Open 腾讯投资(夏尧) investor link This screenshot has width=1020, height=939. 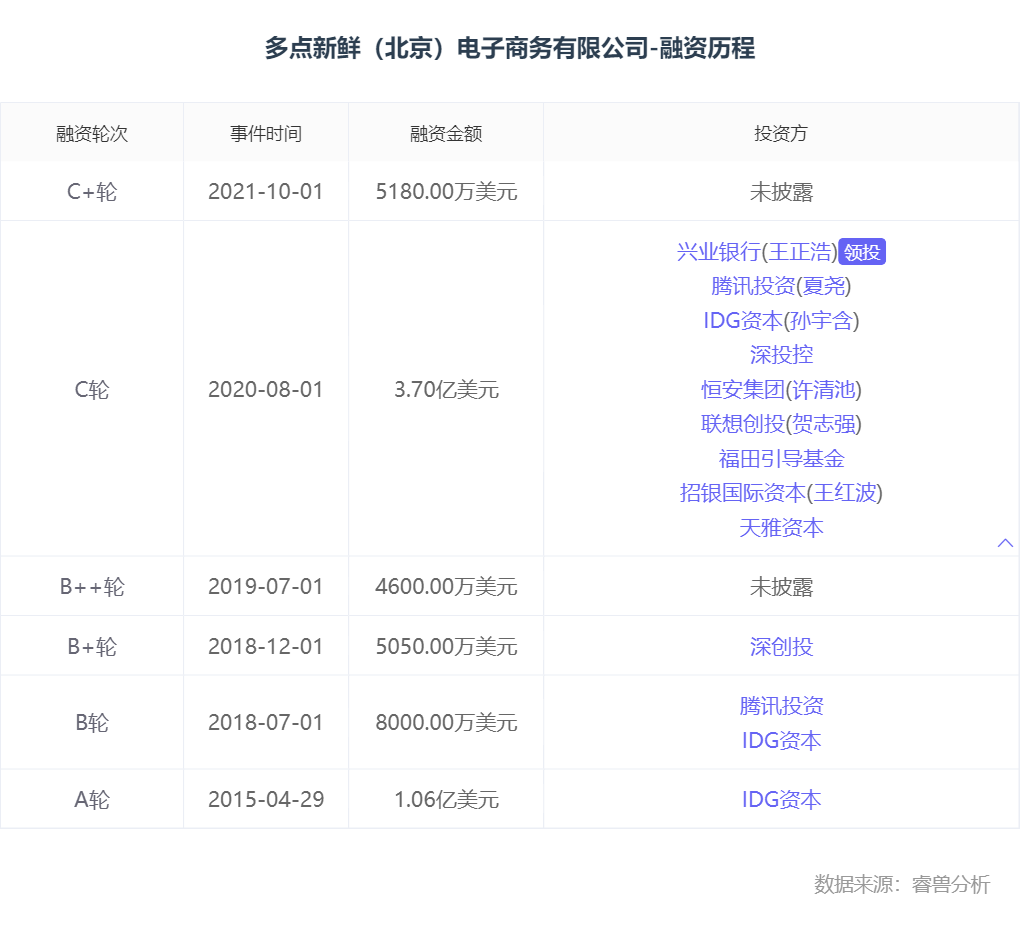[781, 286]
